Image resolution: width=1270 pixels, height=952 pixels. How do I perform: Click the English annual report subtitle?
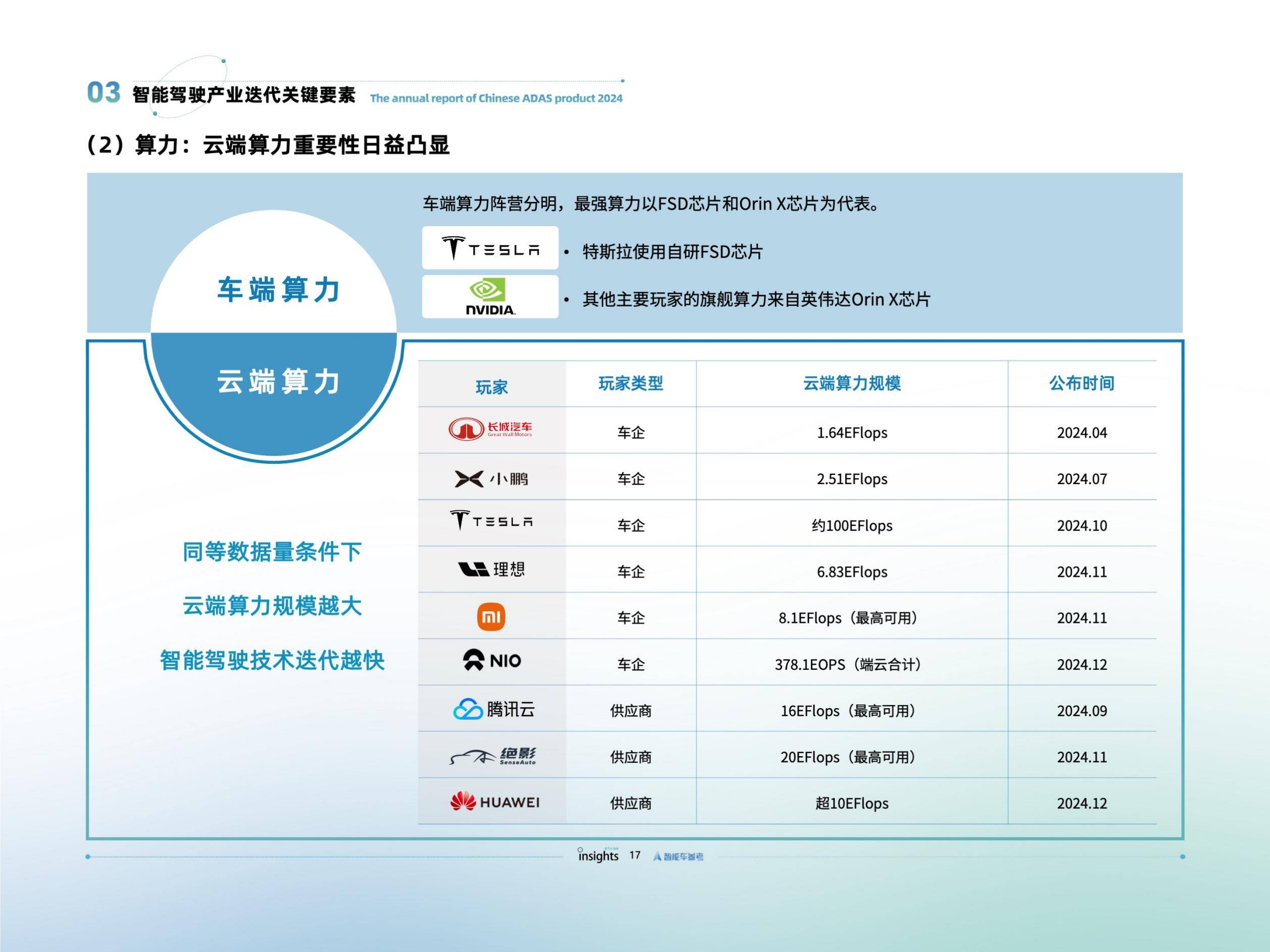[496, 98]
